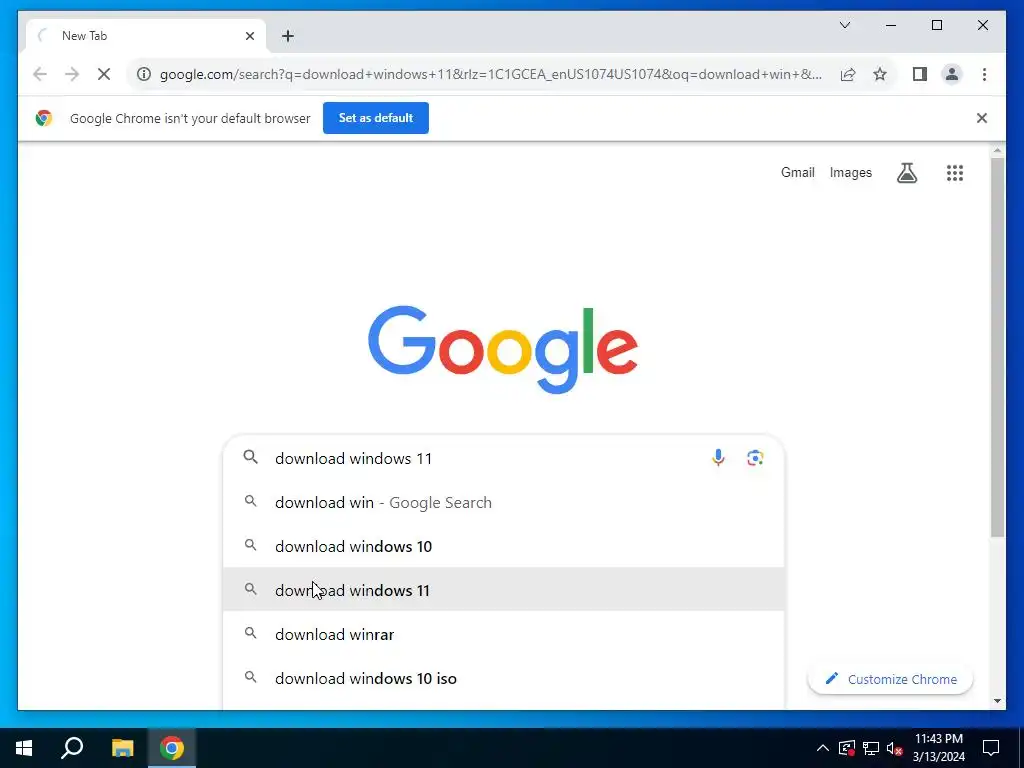This screenshot has height=768, width=1024.
Task: Open the Google apps grid
Action: 954,172
